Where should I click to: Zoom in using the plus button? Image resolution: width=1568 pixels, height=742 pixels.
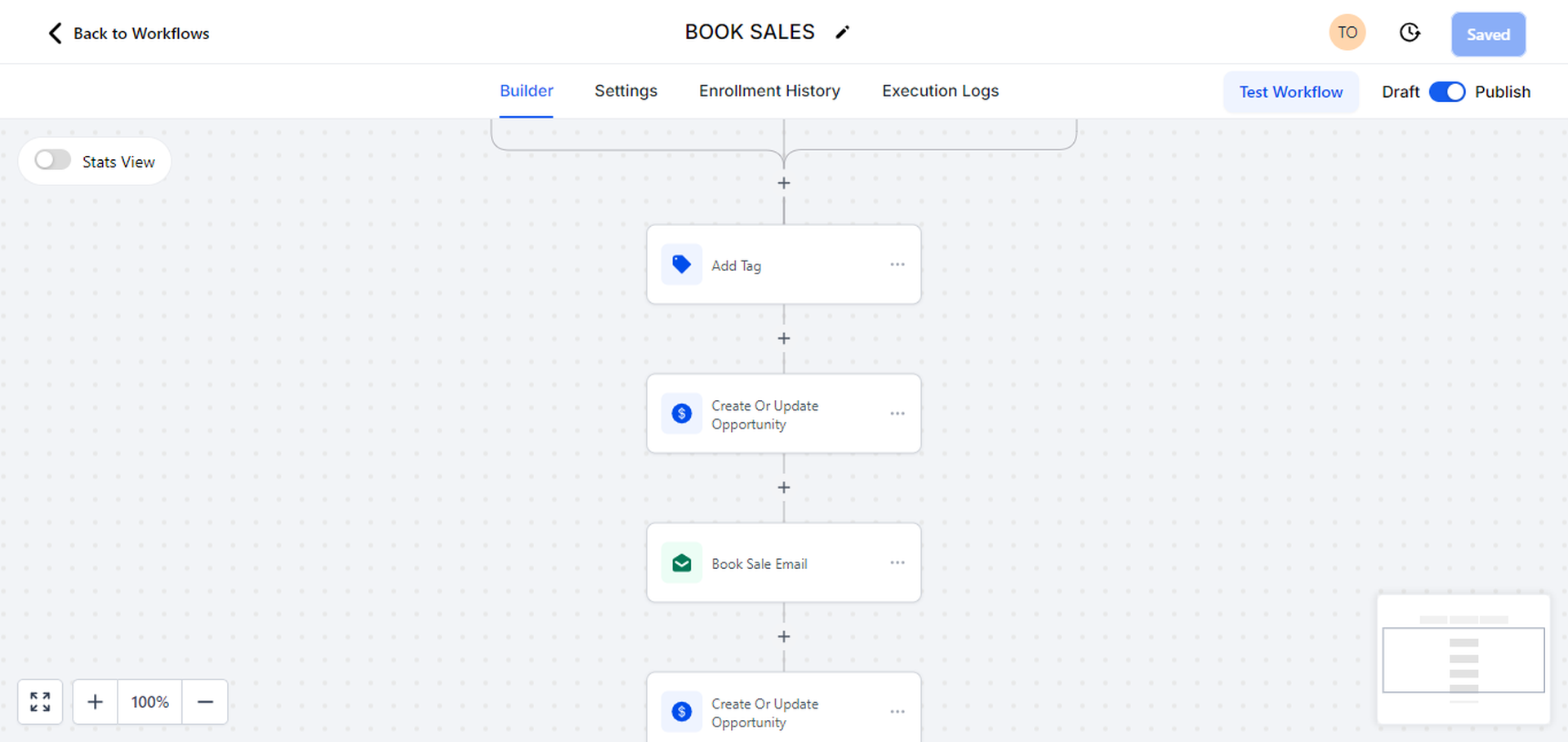(x=96, y=702)
